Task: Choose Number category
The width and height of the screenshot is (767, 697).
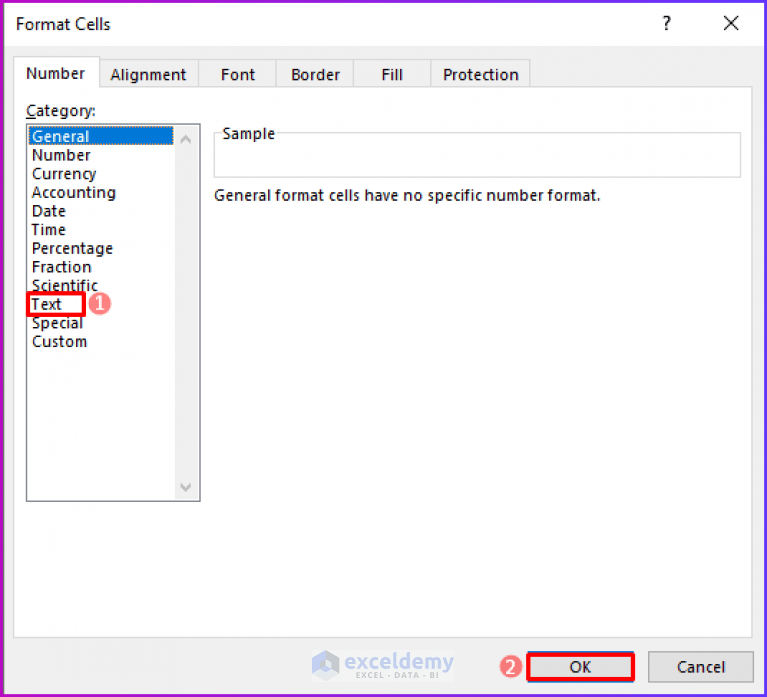Action: [101, 155]
